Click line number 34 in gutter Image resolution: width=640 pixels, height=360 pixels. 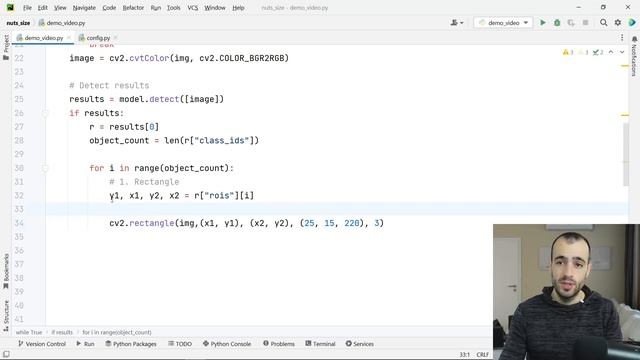pos(19,223)
